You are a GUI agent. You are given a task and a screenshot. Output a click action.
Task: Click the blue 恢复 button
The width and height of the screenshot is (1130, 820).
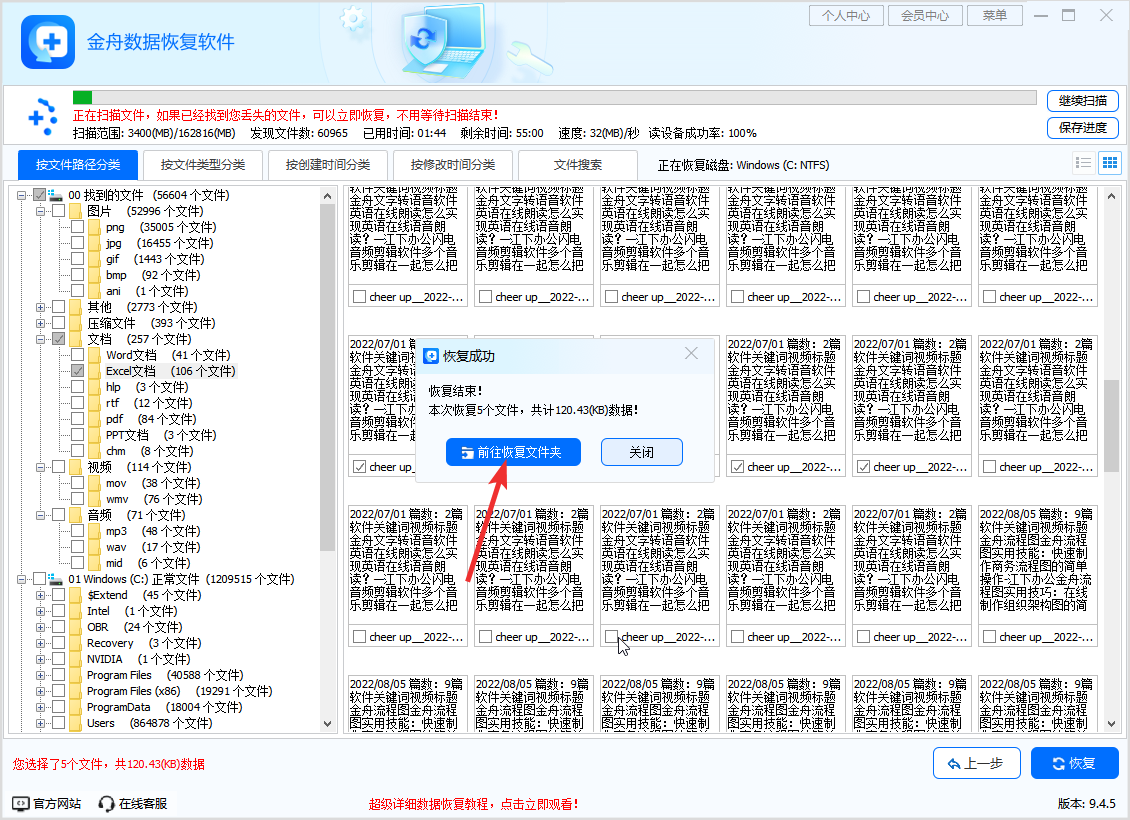[x=1075, y=763]
